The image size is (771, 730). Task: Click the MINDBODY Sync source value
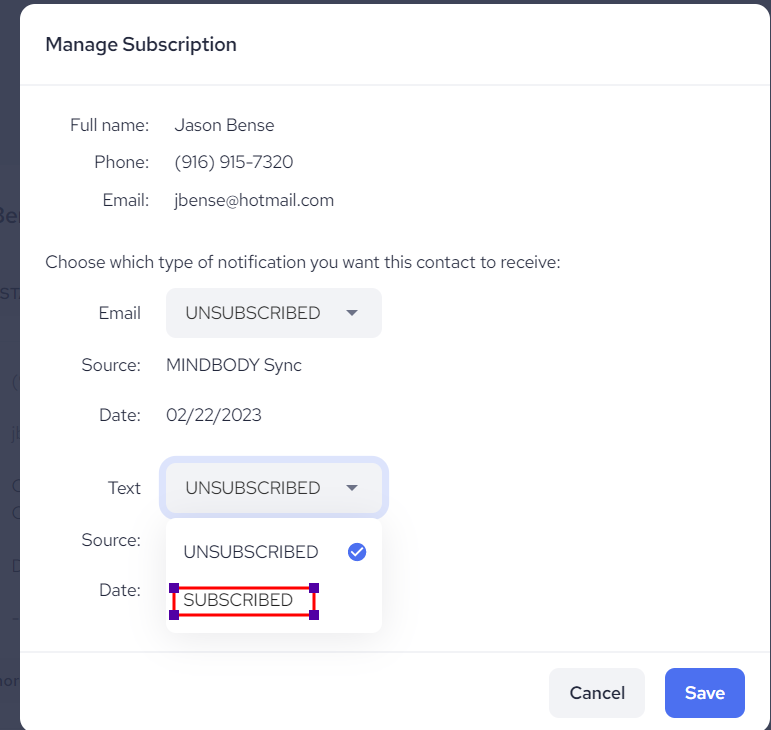(x=234, y=365)
